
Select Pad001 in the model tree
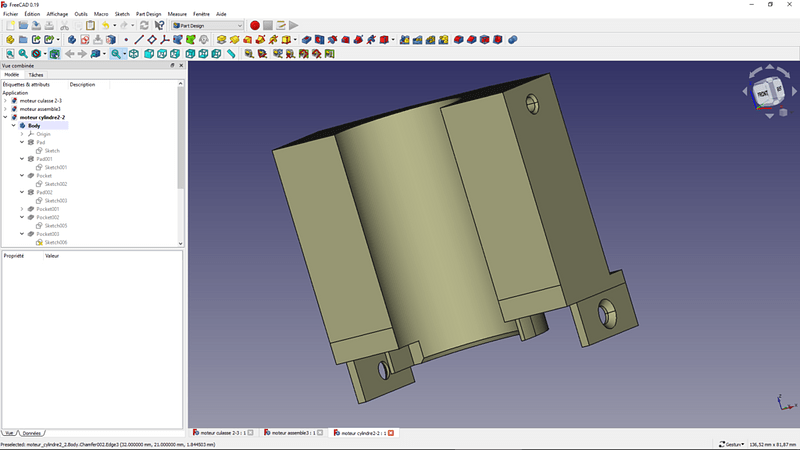coord(44,159)
